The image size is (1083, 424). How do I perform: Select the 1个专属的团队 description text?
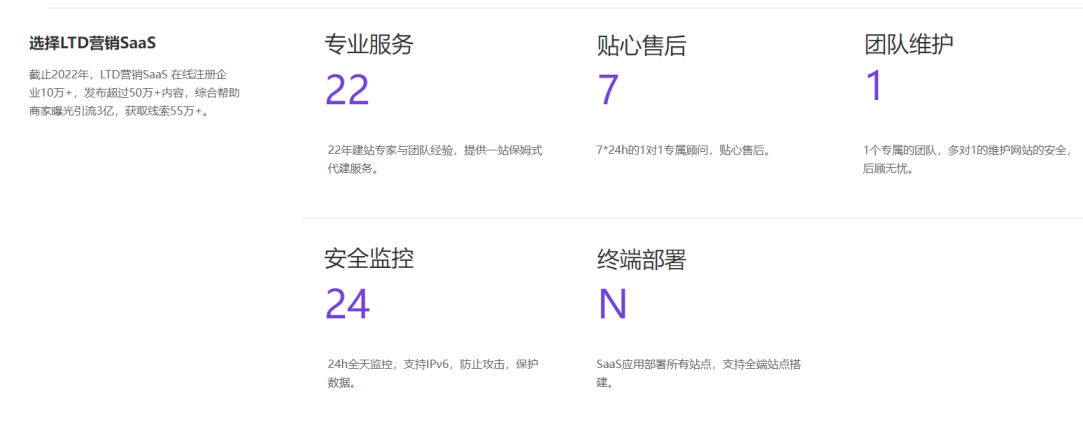pos(966,159)
